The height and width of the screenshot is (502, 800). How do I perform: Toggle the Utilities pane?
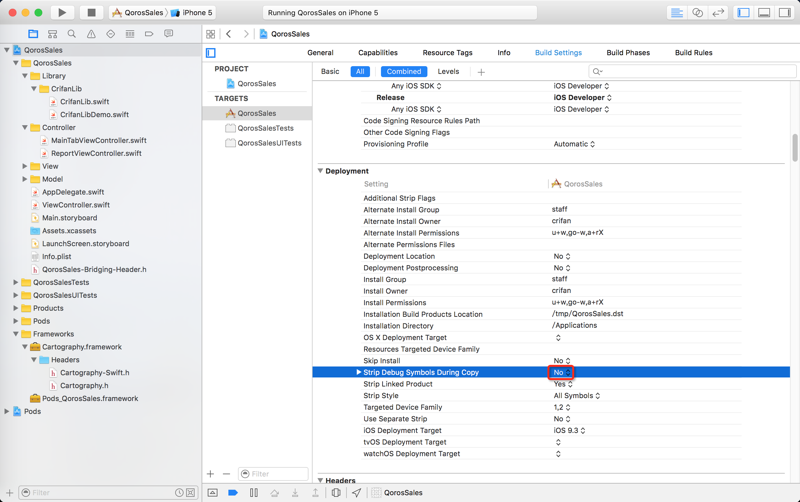(x=784, y=13)
